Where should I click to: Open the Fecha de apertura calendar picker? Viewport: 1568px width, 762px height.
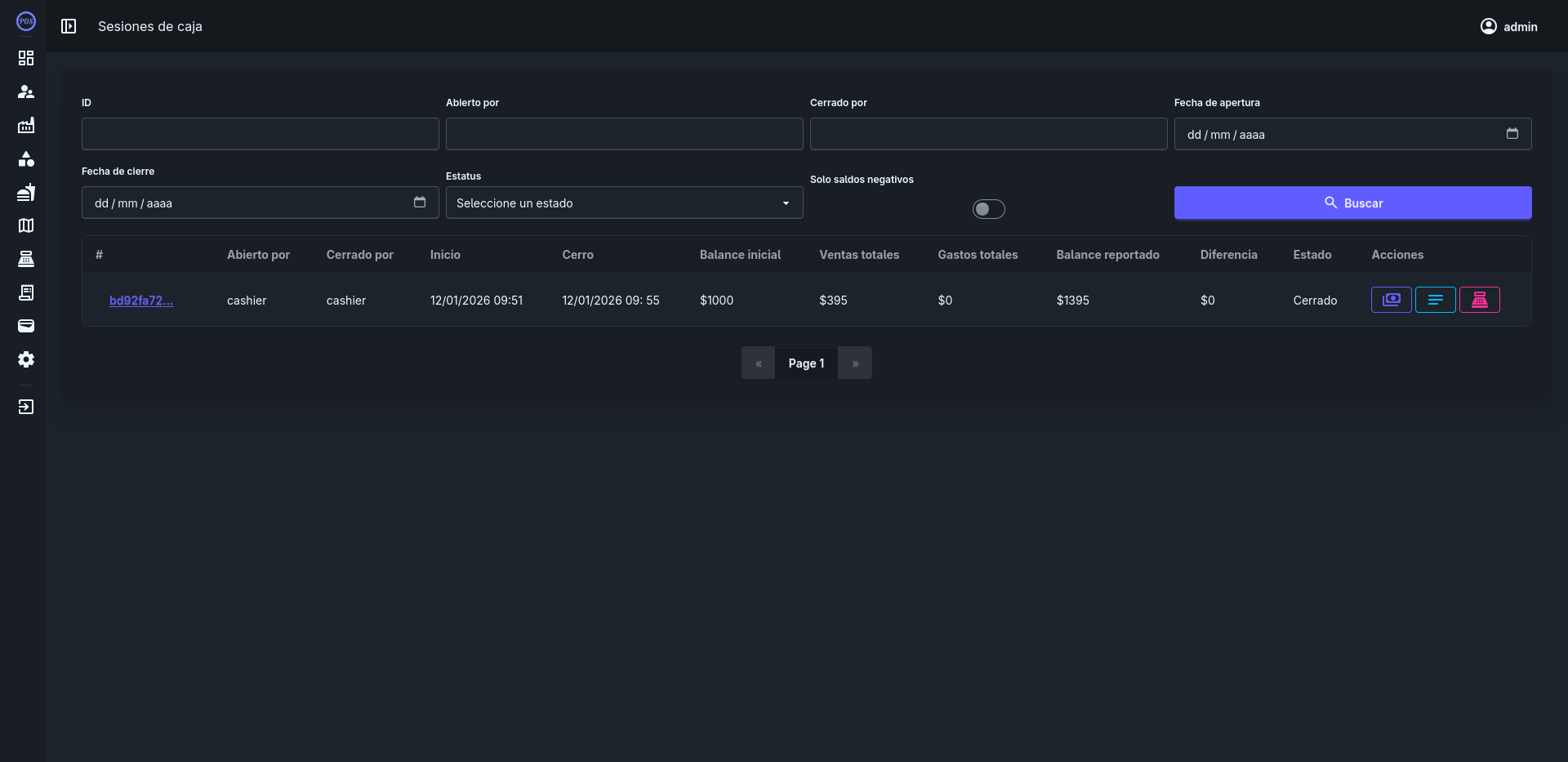coord(1512,134)
